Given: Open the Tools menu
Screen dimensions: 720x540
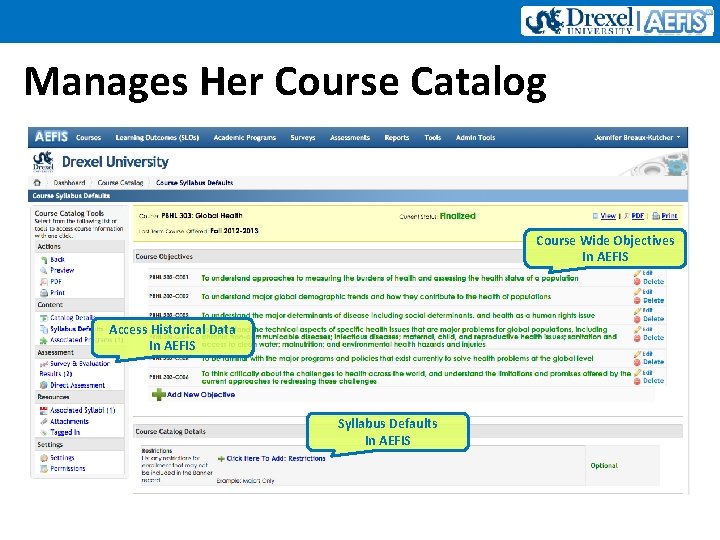Looking at the screenshot, I should tap(433, 137).
